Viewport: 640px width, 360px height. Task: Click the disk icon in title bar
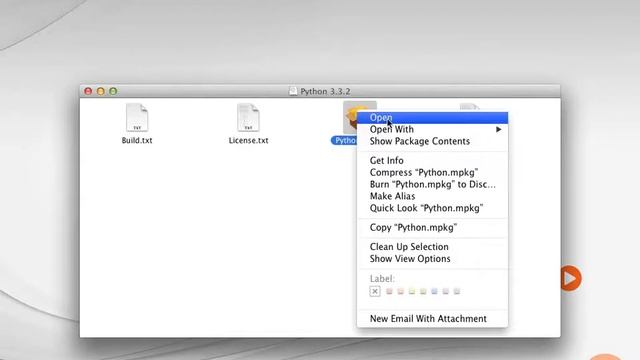pyautogui.click(x=293, y=91)
